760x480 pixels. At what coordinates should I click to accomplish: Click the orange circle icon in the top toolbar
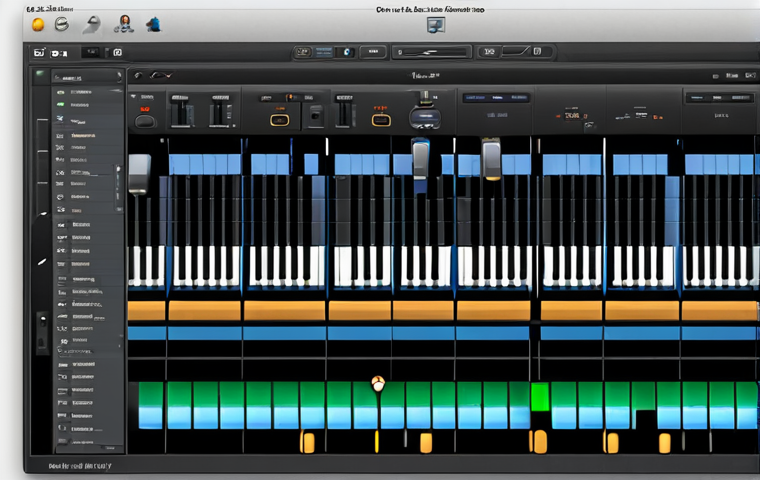pyautogui.click(x=38, y=24)
